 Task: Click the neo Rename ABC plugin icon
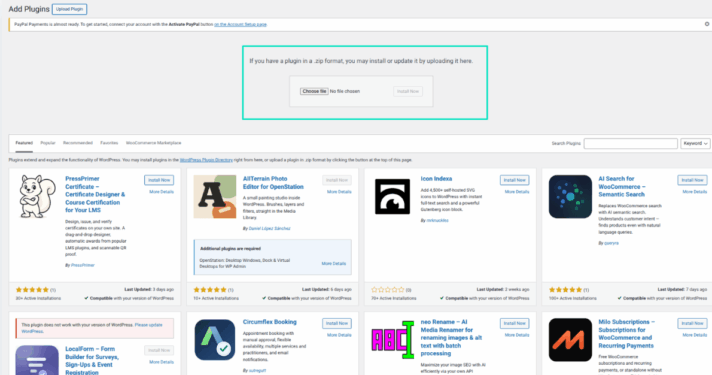coord(392,340)
